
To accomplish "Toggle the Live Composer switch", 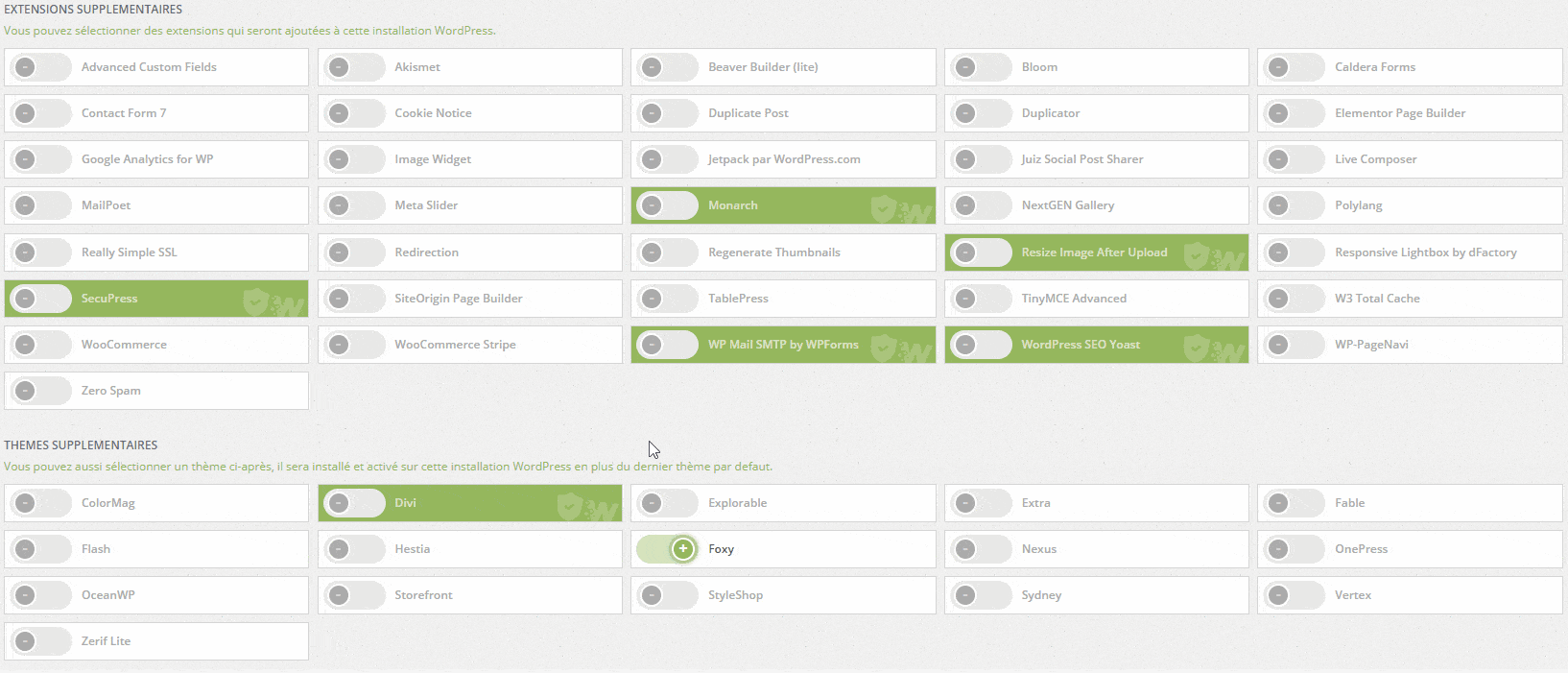I will [x=1294, y=159].
